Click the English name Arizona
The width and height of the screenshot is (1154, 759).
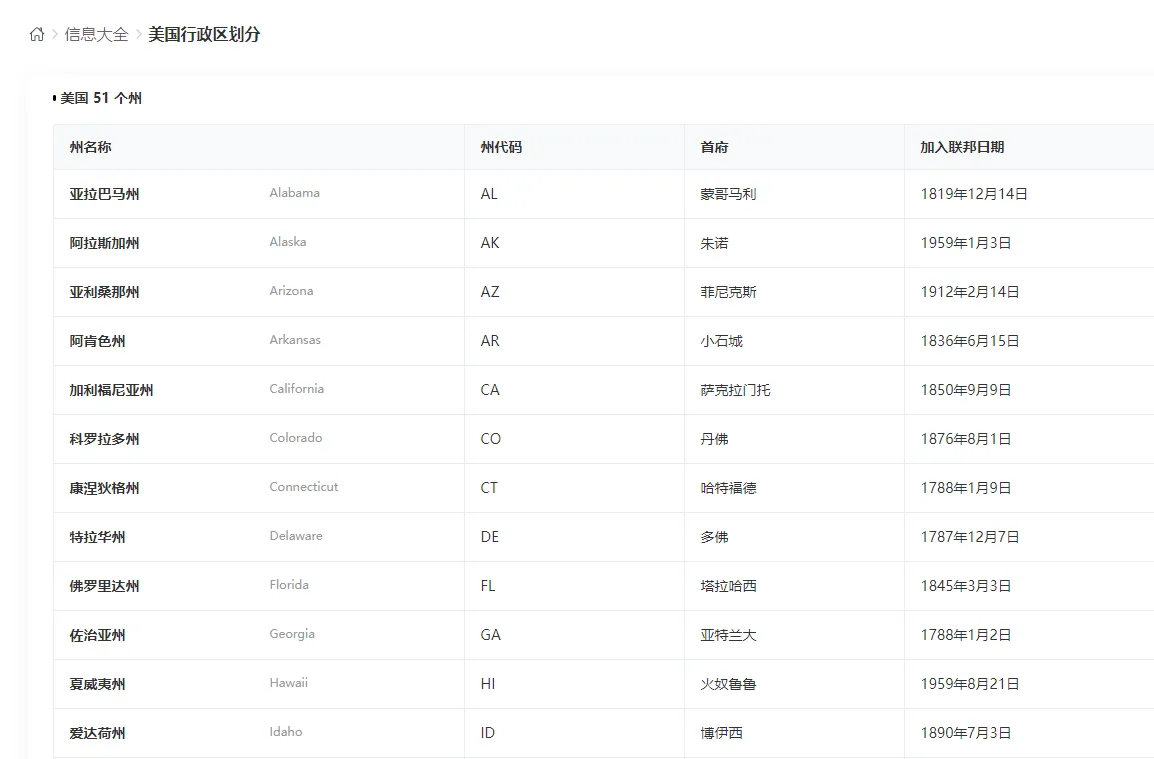[x=291, y=291]
